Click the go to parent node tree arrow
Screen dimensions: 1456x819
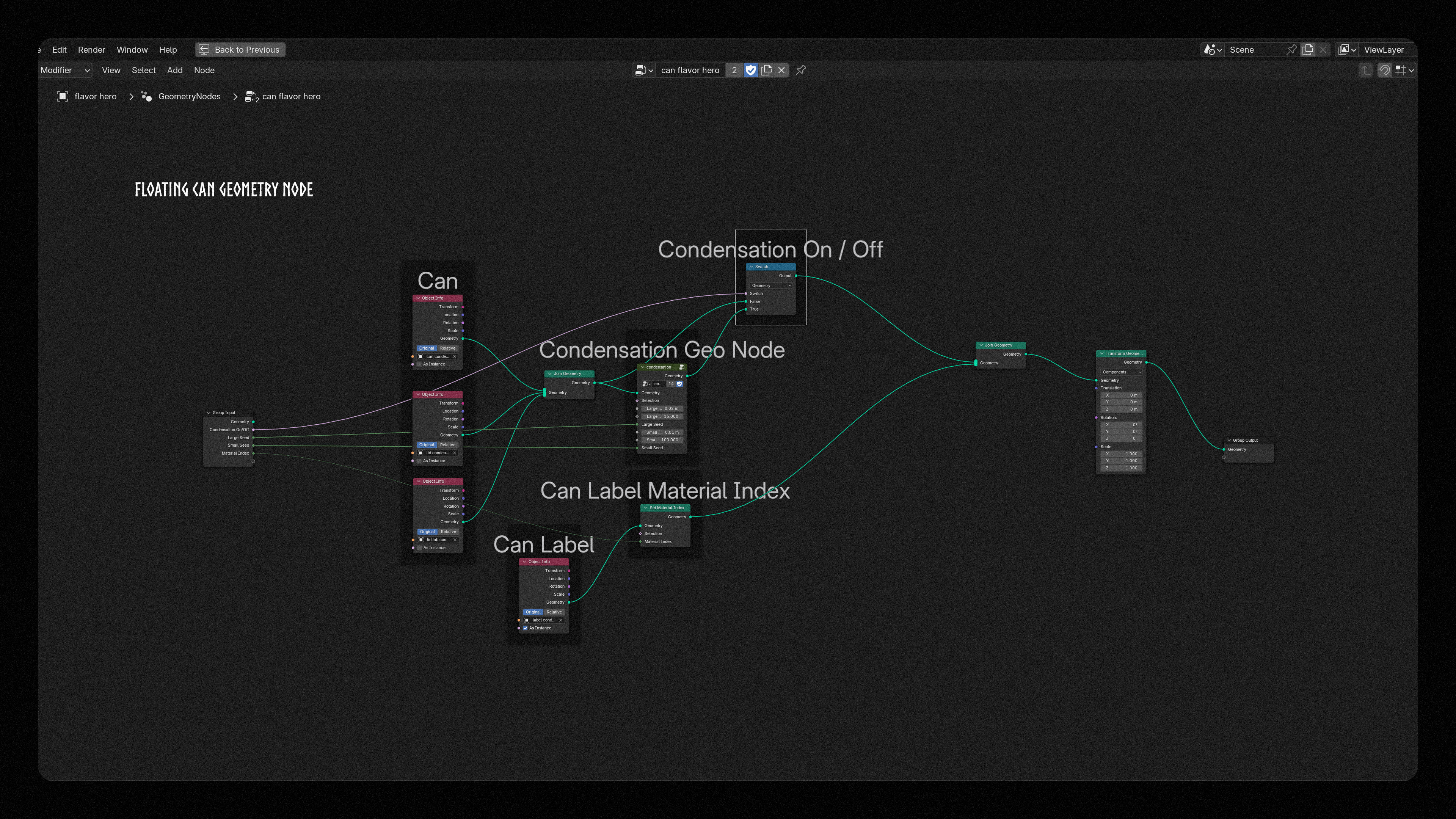[x=1365, y=70]
